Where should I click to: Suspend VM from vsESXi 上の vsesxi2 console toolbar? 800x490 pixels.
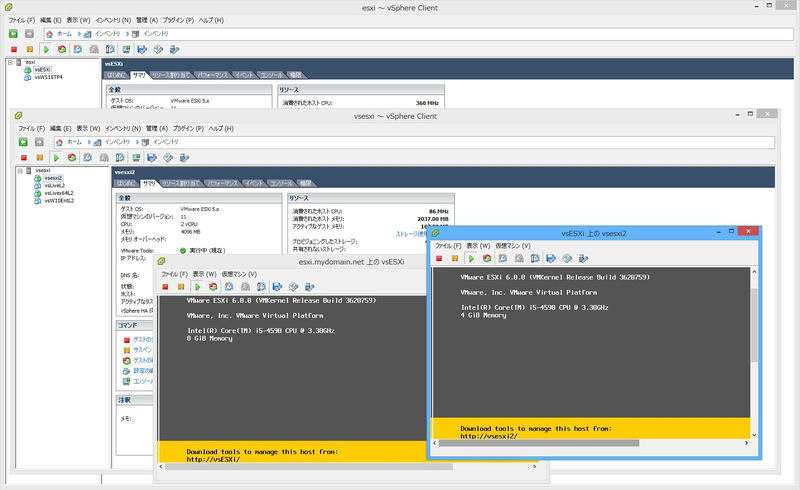pyautogui.click(x=455, y=259)
